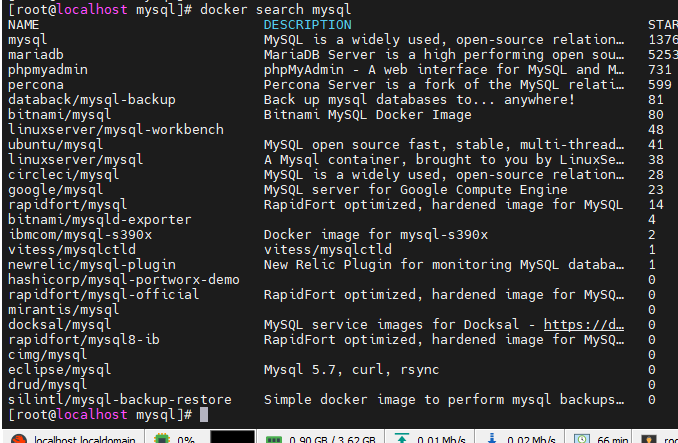Viewport: 678px width, 443px height.
Task: Open the https://d… link in docksal/mysql row
Action: click(583, 324)
